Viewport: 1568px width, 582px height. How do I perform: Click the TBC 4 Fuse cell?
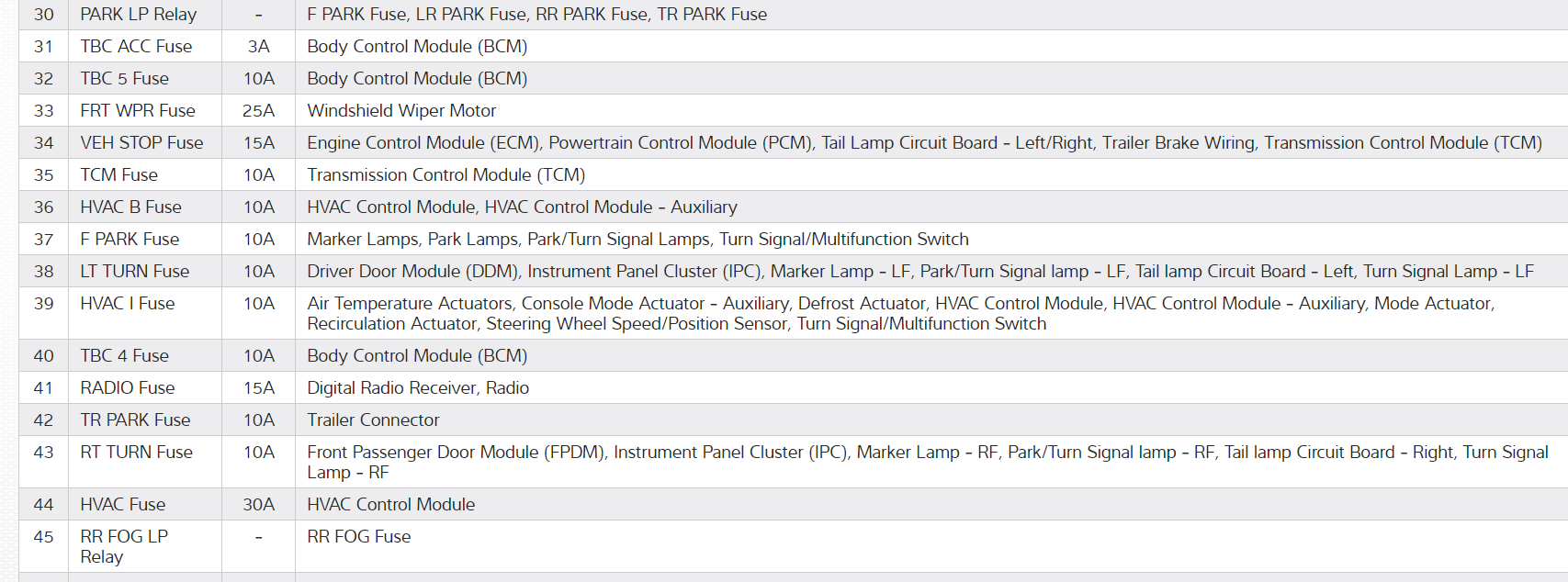click(x=124, y=356)
